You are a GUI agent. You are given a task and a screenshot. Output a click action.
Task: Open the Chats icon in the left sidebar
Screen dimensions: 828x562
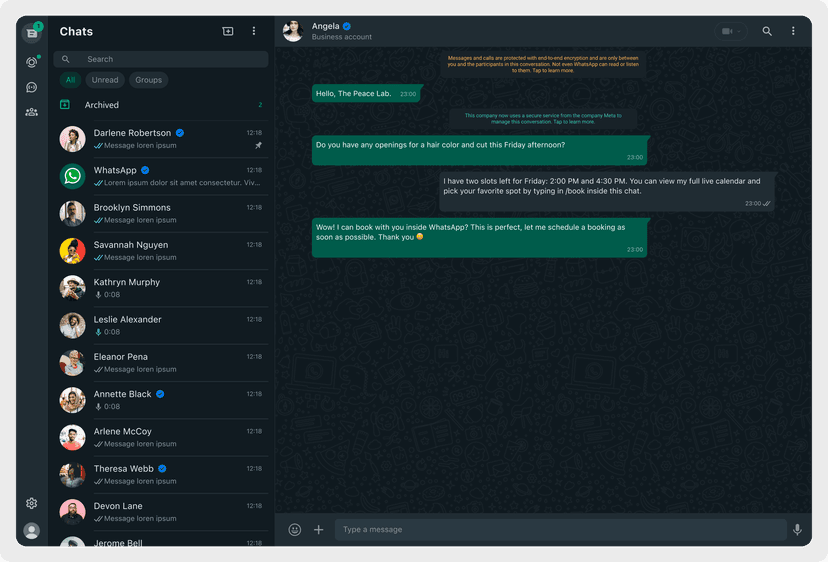click(x=32, y=33)
